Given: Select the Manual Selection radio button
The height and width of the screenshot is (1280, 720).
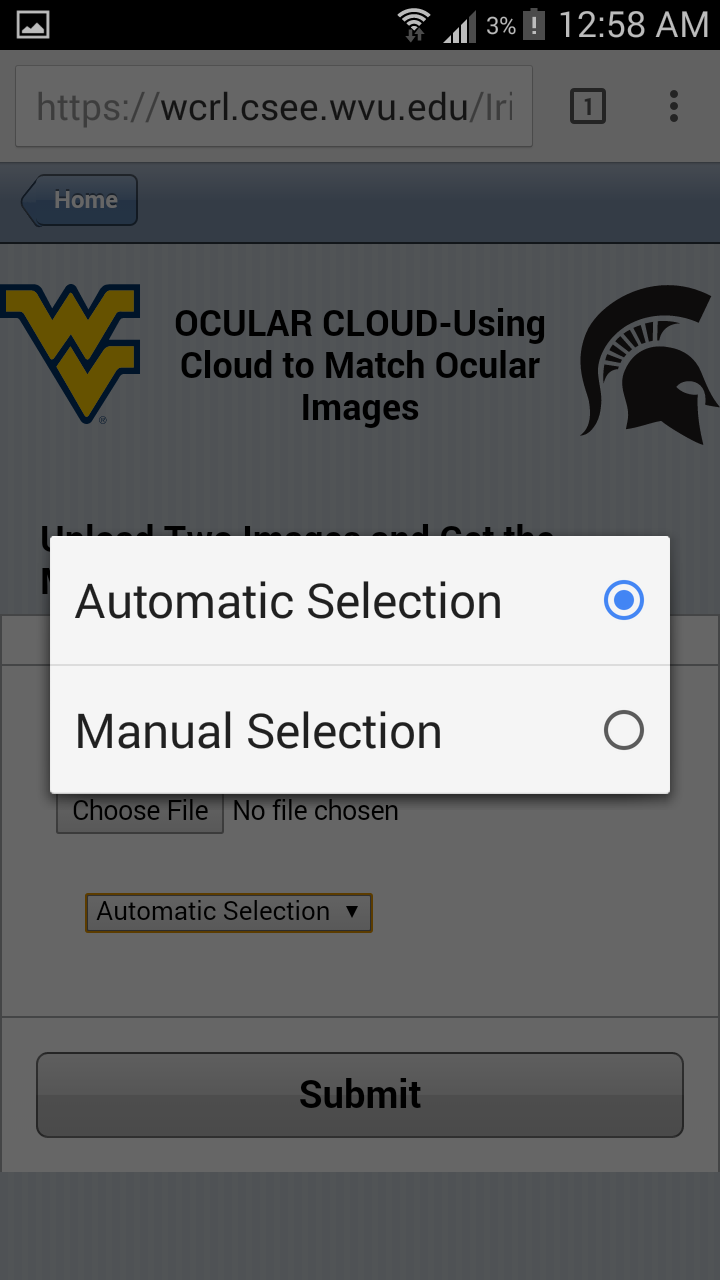Looking at the screenshot, I should coord(624,731).
